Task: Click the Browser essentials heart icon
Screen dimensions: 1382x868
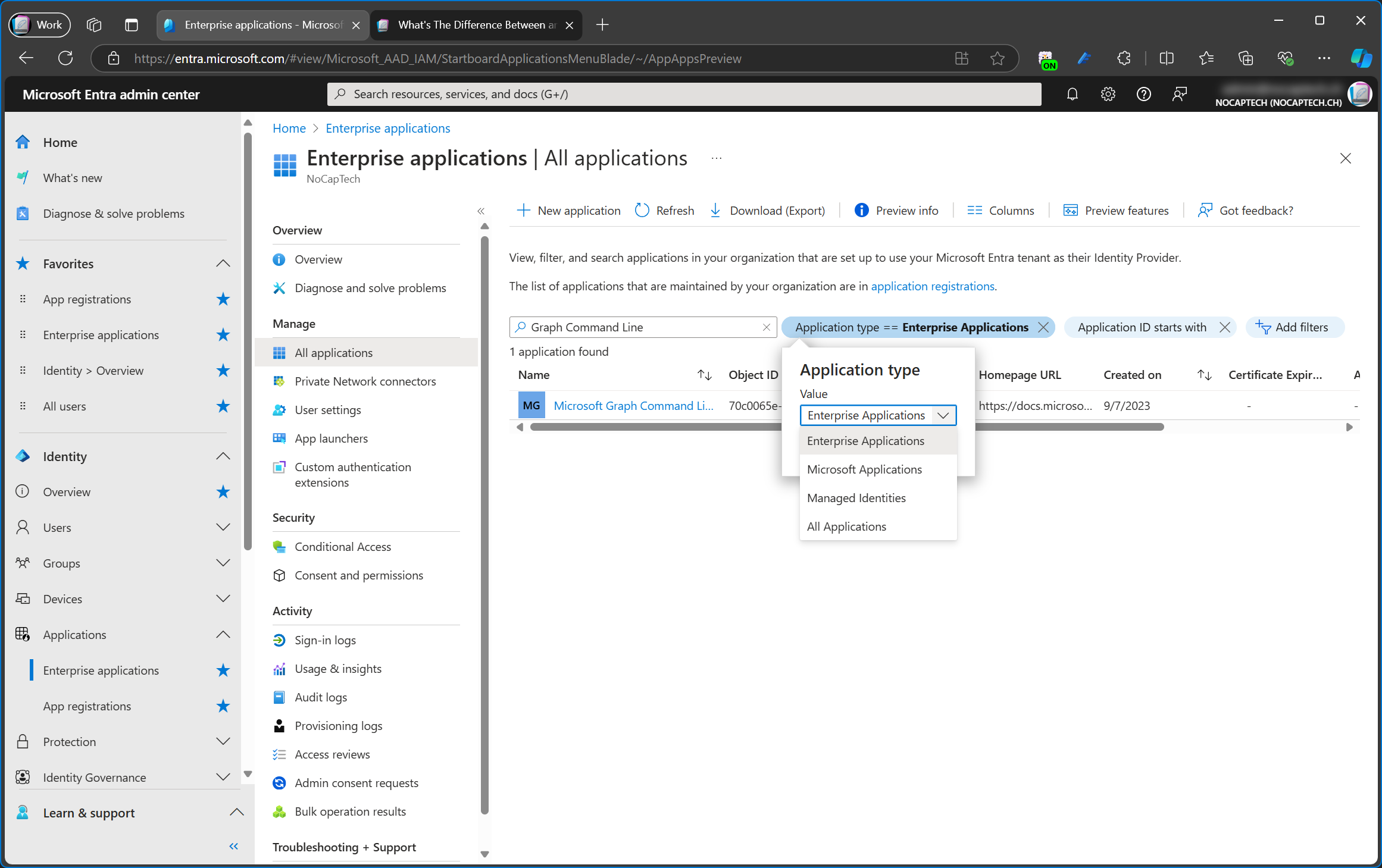Action: [1285, 58]
